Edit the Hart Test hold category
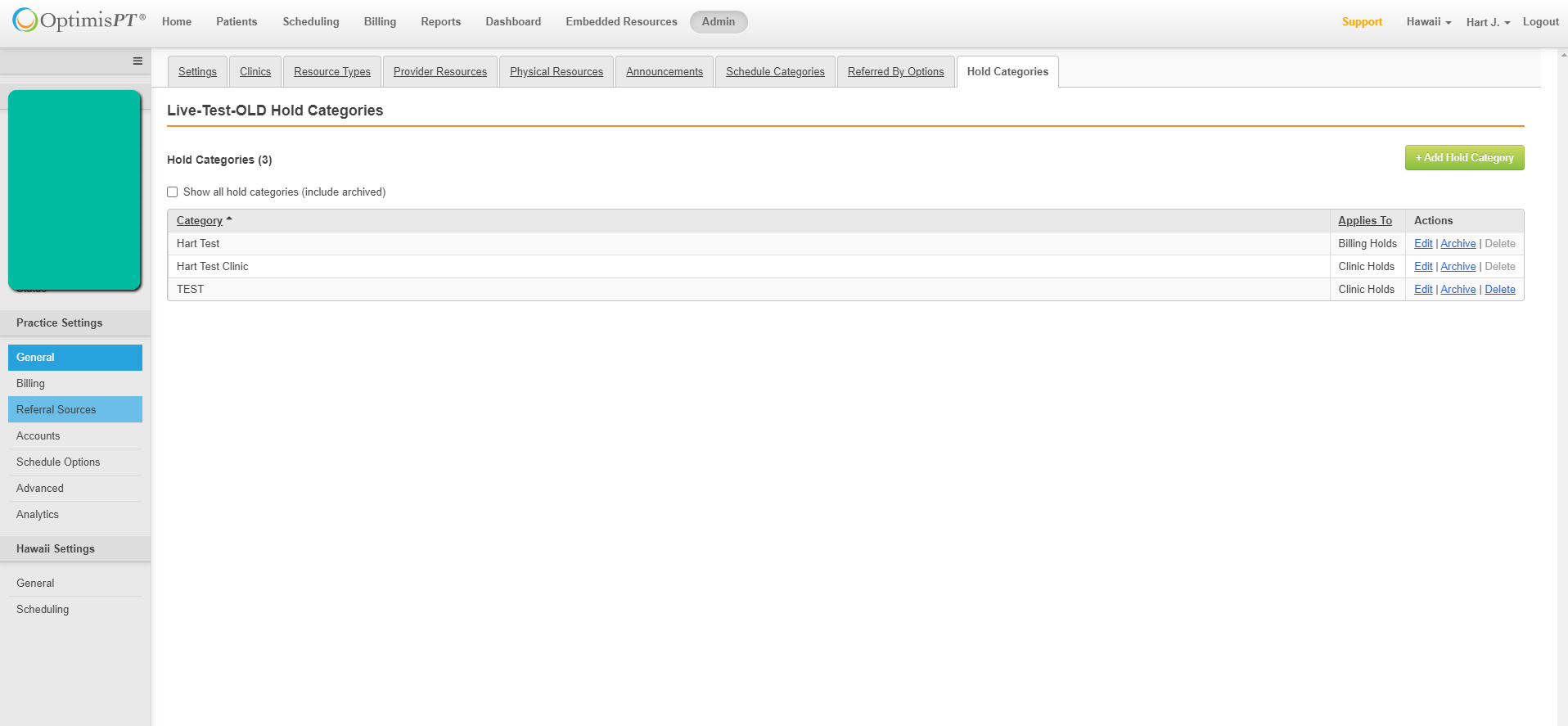1568x726 pixels. pyautogui.click(x=1422, y=244)
